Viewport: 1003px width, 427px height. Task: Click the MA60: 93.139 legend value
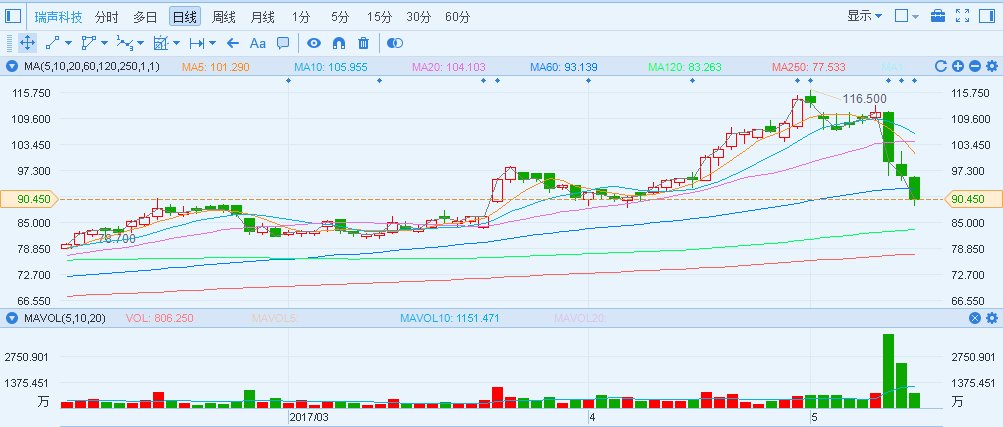(x=564, y=66)
